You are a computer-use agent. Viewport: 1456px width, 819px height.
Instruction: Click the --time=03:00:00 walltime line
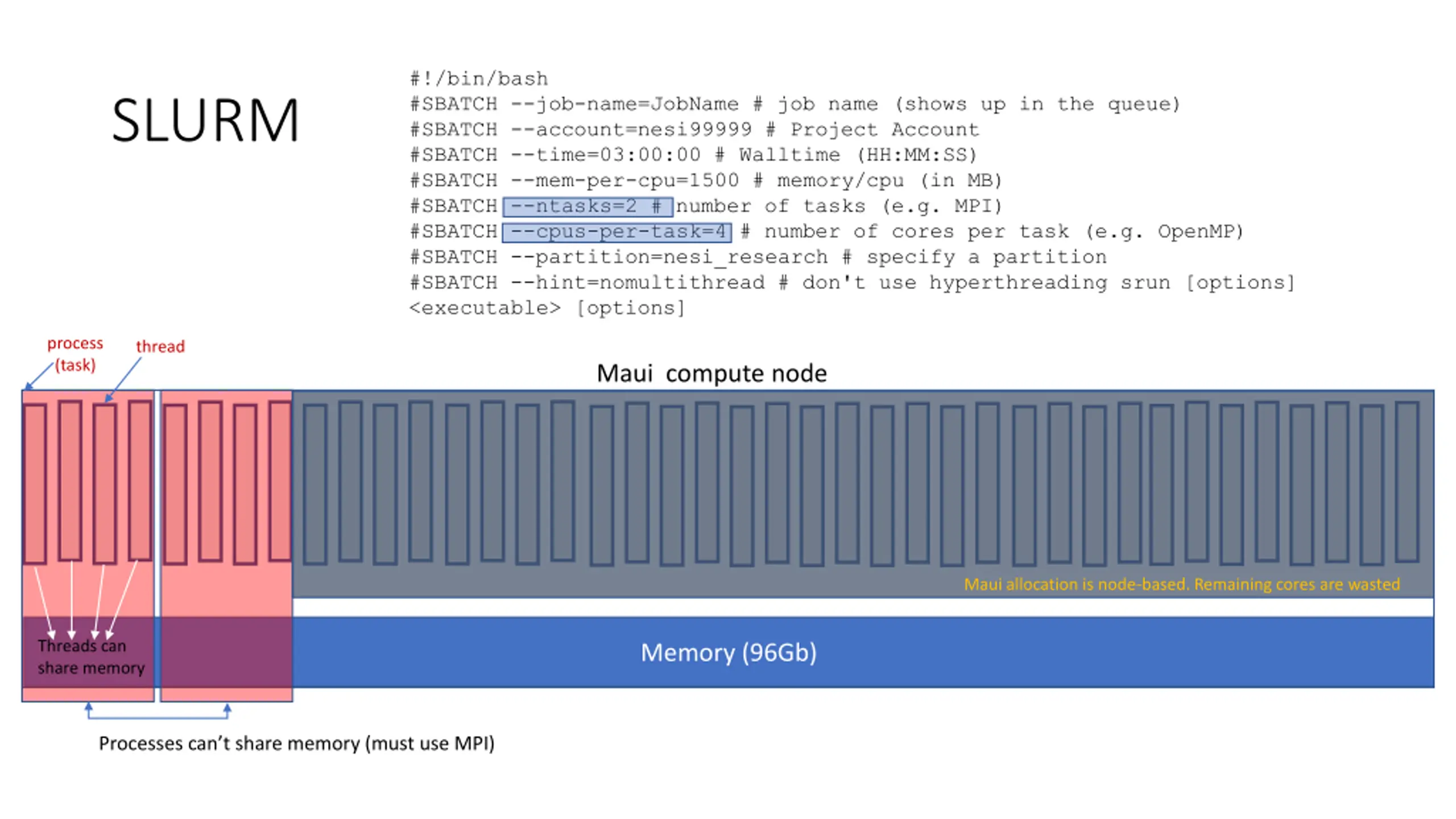tap(693, 155)
